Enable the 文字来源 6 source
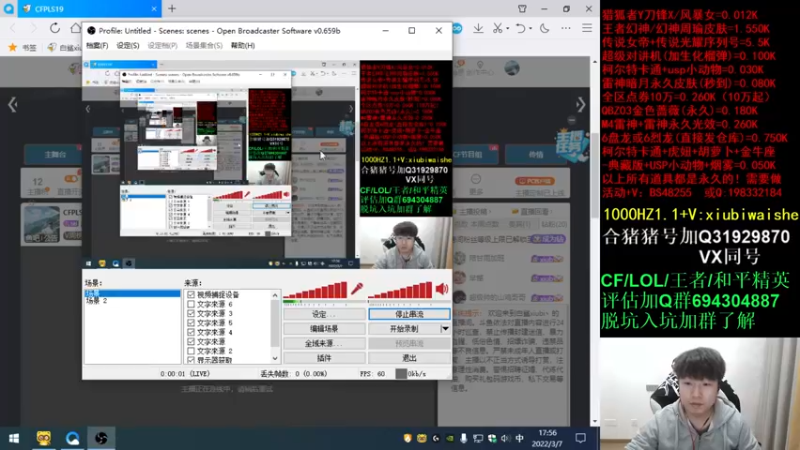 (191, 304)
